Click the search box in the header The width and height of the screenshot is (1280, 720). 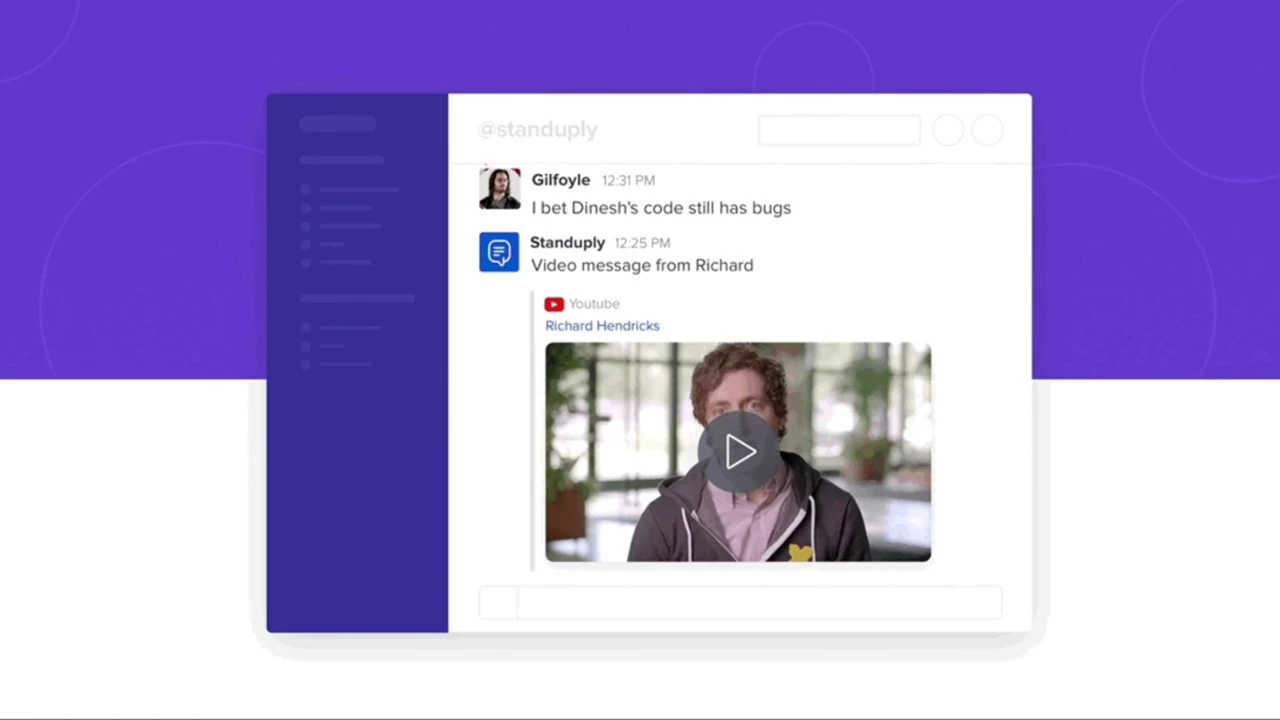tap(839, 130)
